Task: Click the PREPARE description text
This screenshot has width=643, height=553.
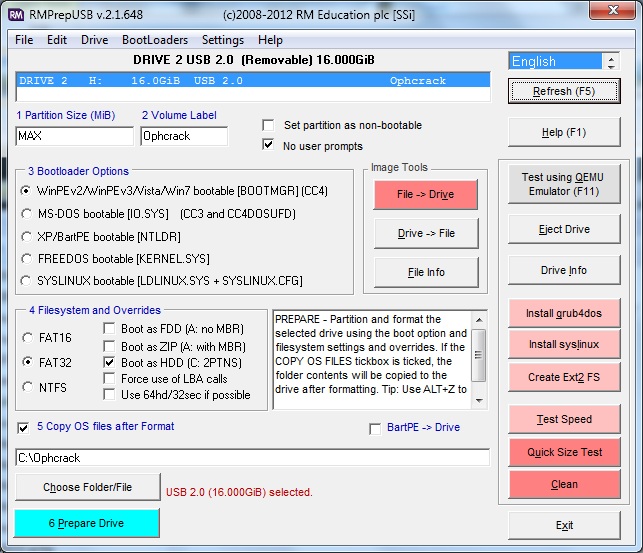Action: [371, 354]
